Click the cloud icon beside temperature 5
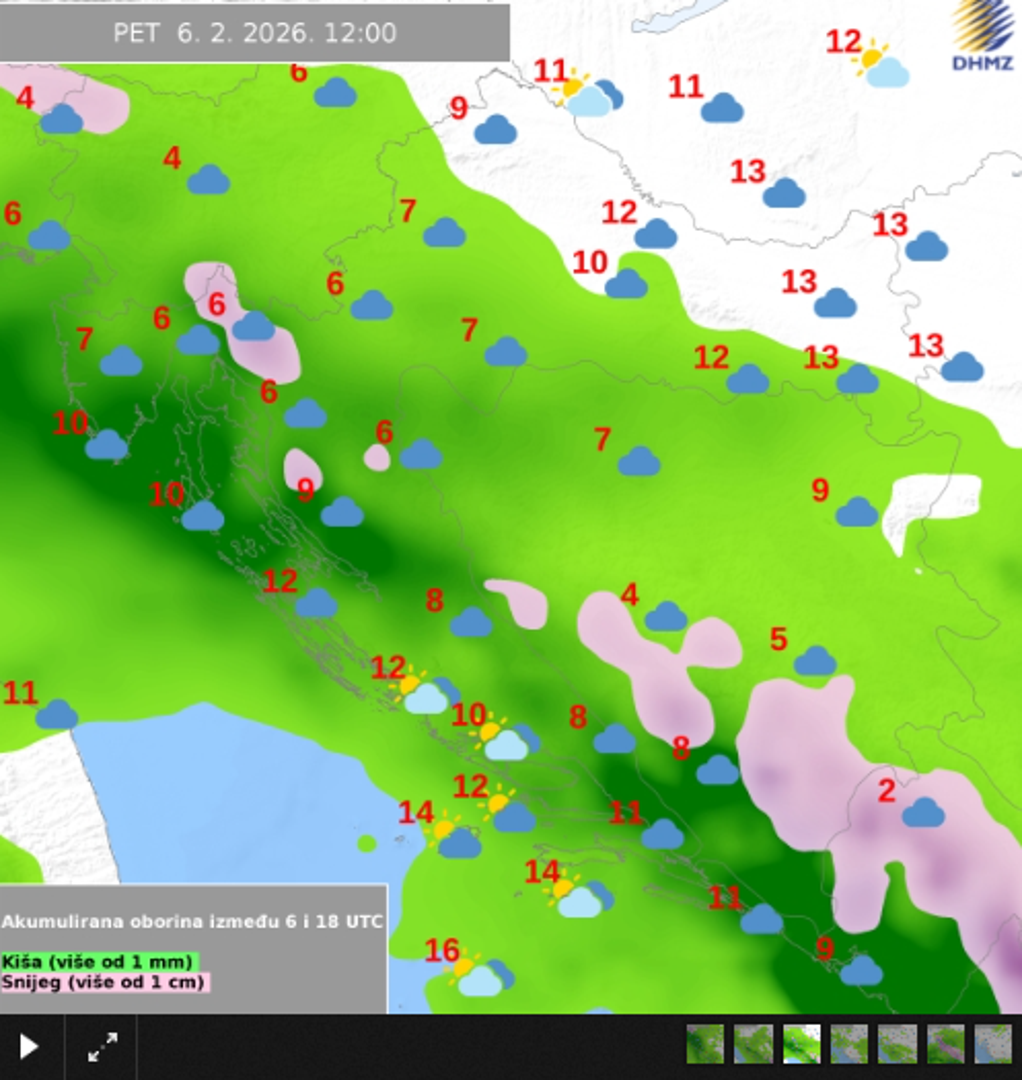This screenshot has height=1080, width=1022. pyautogui.click(x=815, y=661)
